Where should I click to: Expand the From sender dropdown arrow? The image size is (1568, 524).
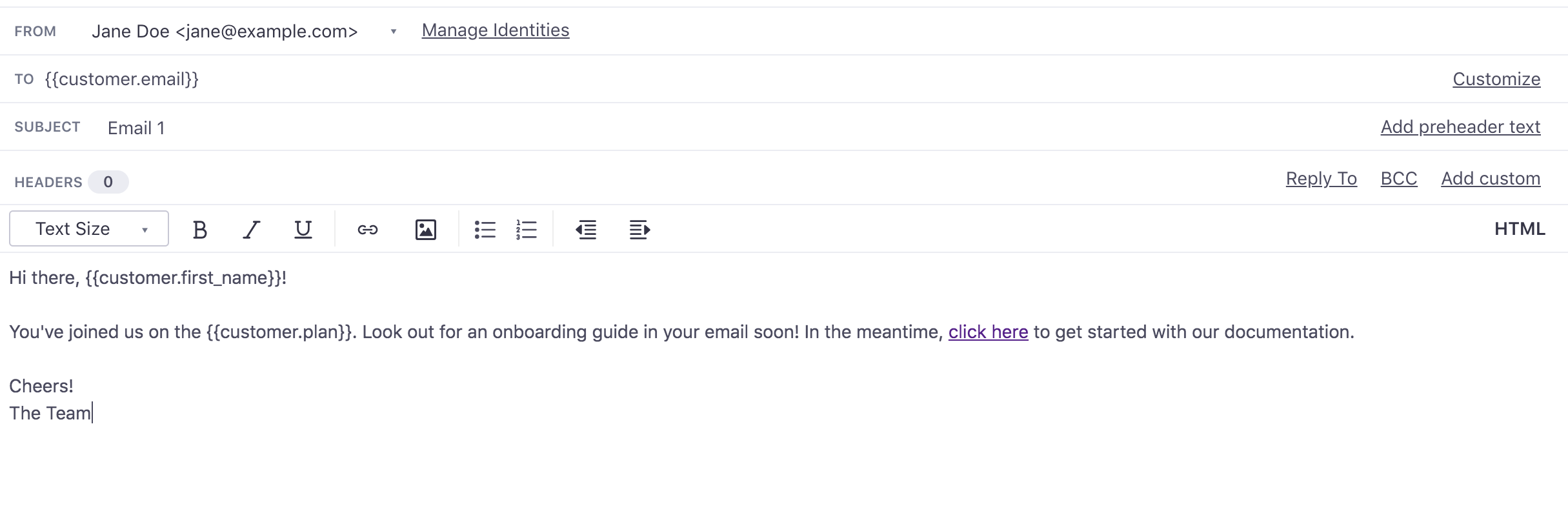[393, 32]
